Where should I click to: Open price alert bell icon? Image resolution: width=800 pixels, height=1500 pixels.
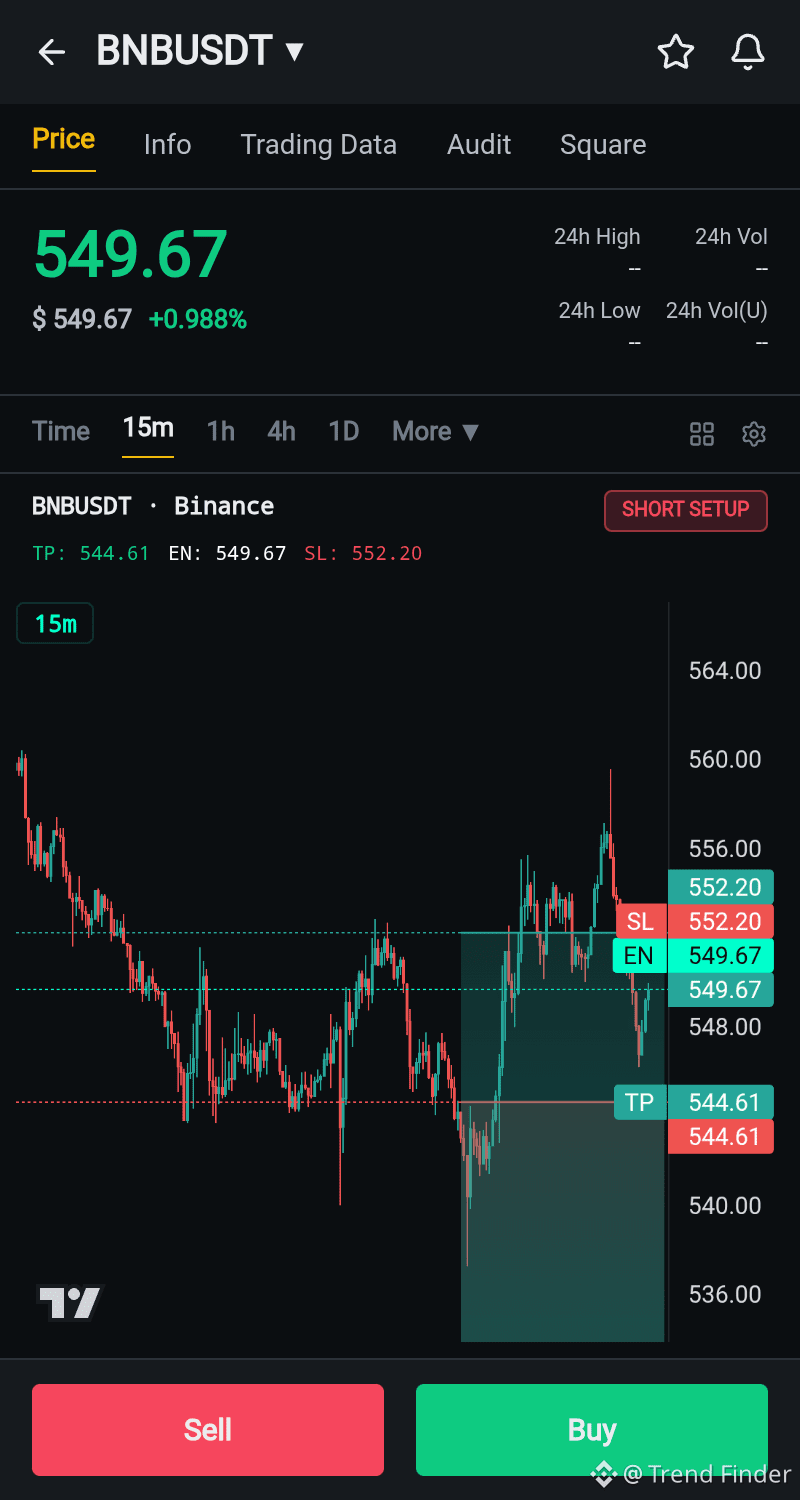point(748,52)
